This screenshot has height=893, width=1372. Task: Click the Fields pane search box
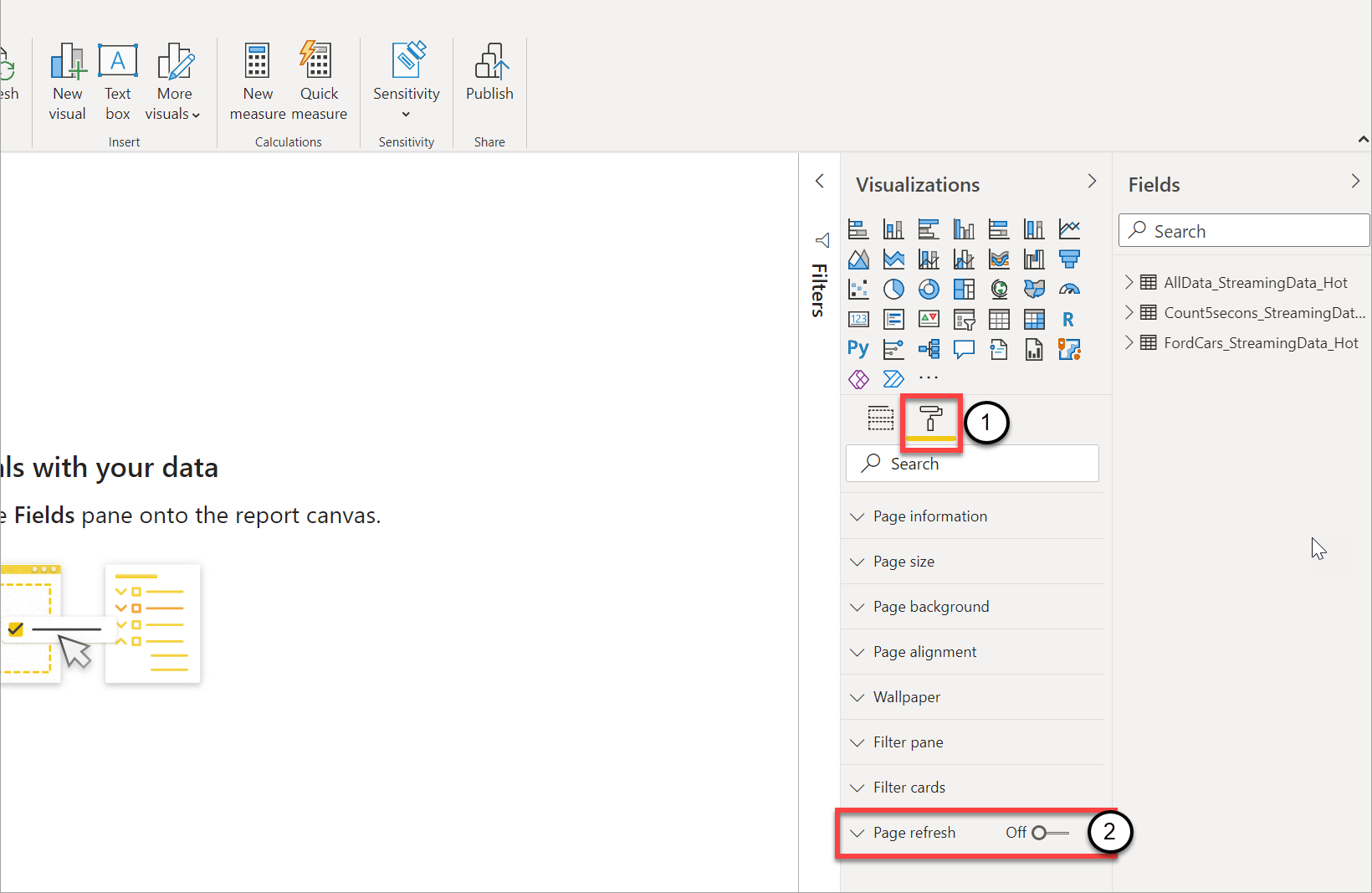click(x=1243, y=230)
